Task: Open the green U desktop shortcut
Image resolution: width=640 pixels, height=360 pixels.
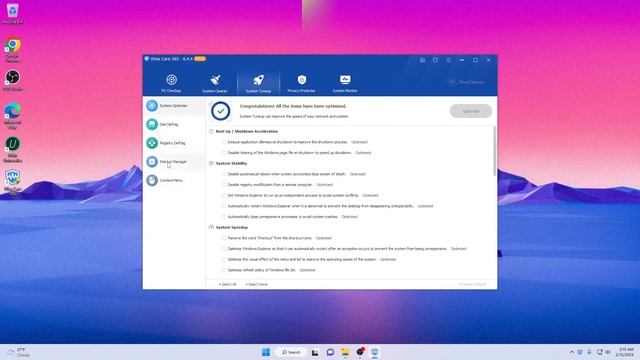Action: click(x=13, y=149)
